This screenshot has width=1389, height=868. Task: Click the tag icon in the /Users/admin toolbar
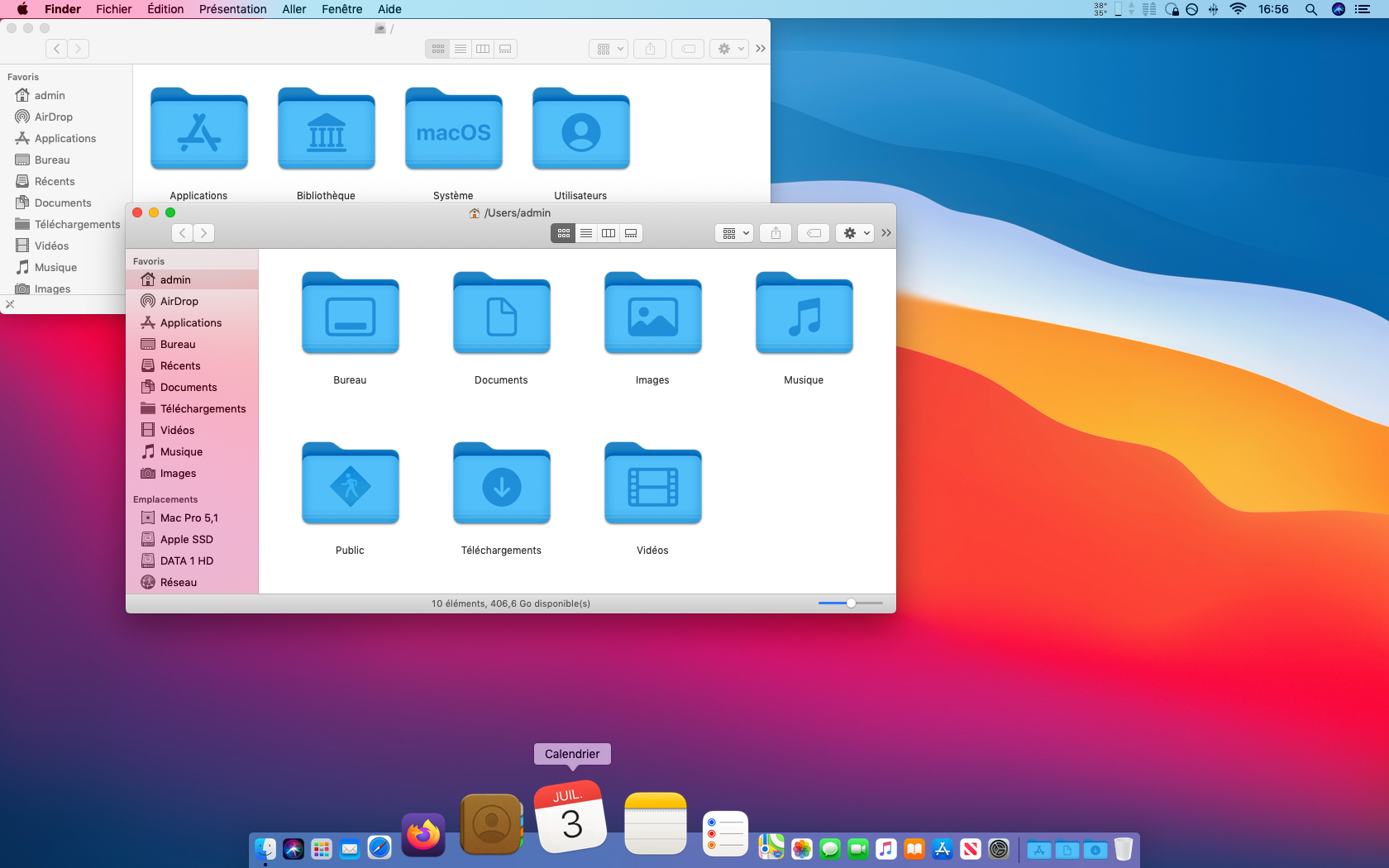(x=814, y=233)
